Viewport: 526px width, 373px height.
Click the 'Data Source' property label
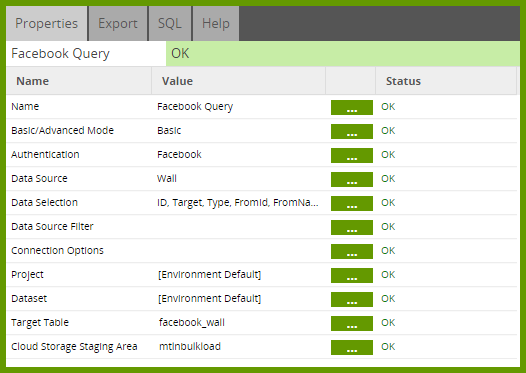(x=39, y=178)
